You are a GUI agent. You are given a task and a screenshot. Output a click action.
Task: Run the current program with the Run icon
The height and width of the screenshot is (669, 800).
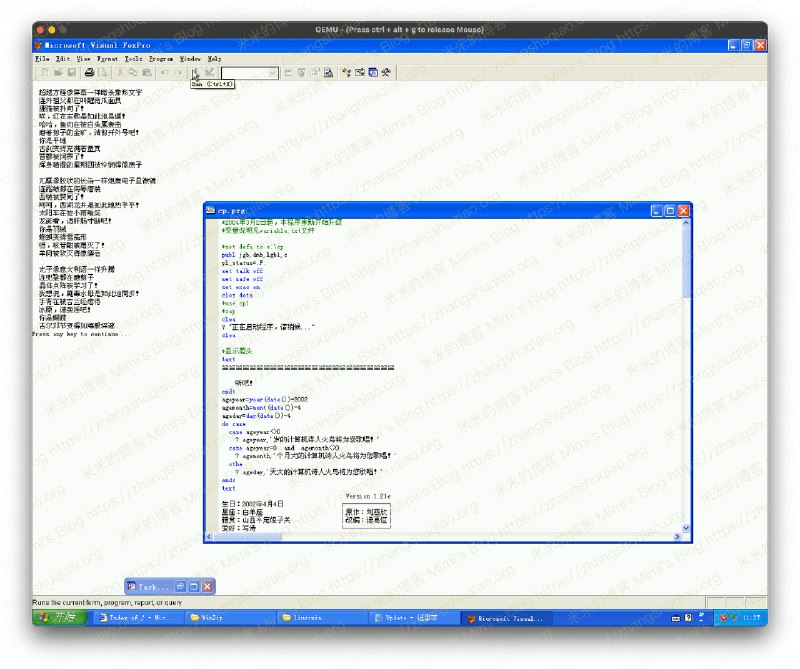[195, 72]
